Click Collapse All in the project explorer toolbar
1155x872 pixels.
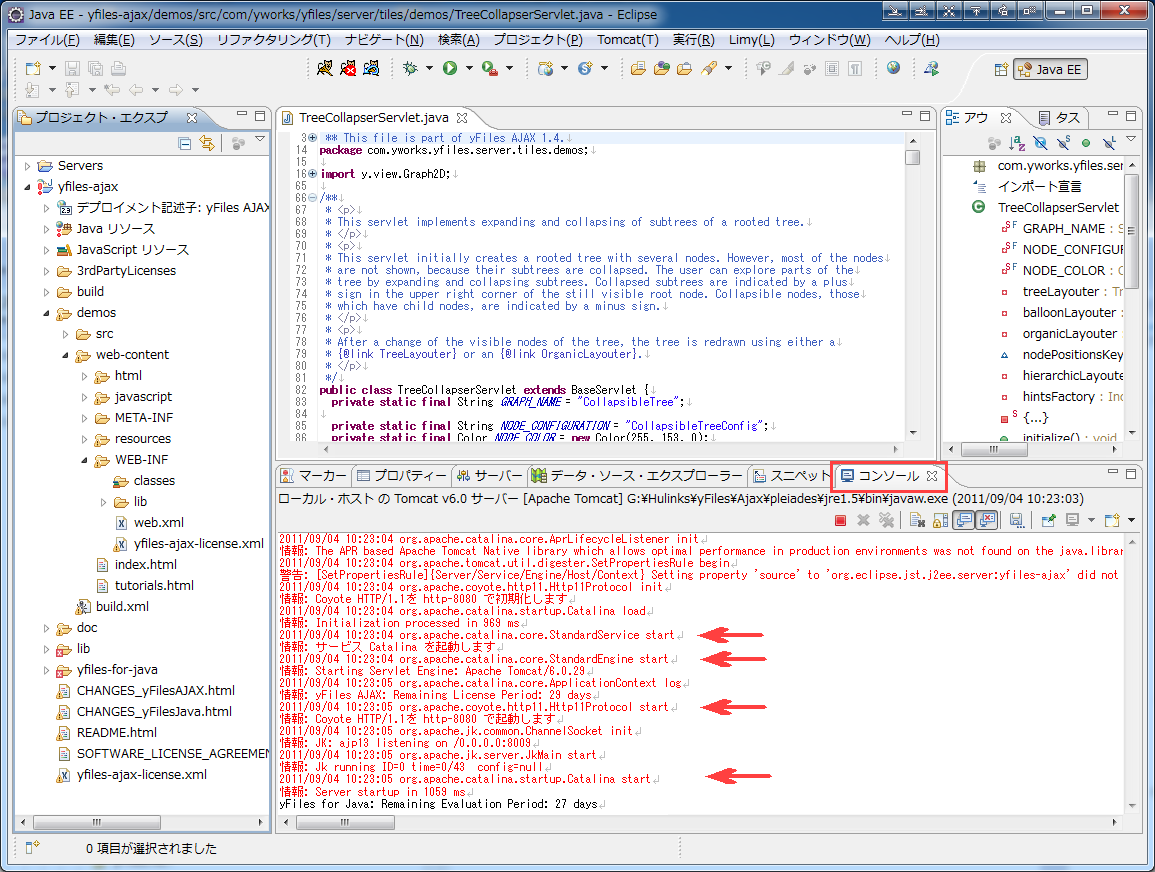pos(185,144)
